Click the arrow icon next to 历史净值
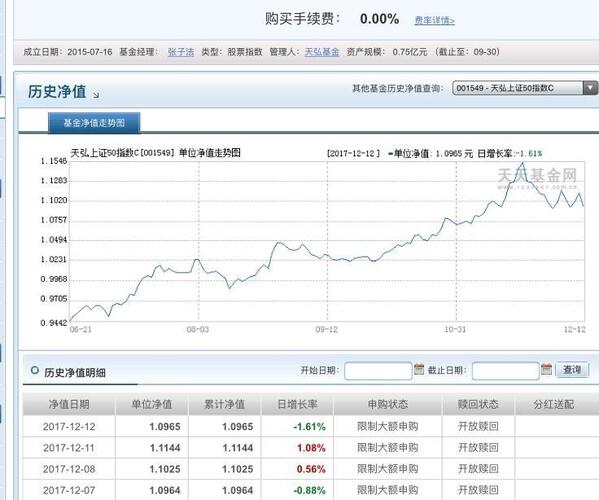The image size is (599, 500). (96, 95)
